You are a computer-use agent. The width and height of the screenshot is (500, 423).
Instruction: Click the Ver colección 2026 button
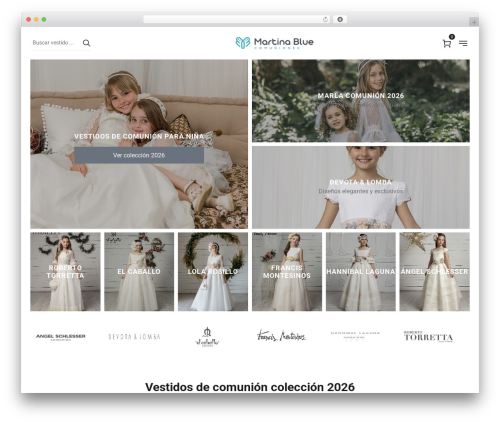[x=139, y=155]
